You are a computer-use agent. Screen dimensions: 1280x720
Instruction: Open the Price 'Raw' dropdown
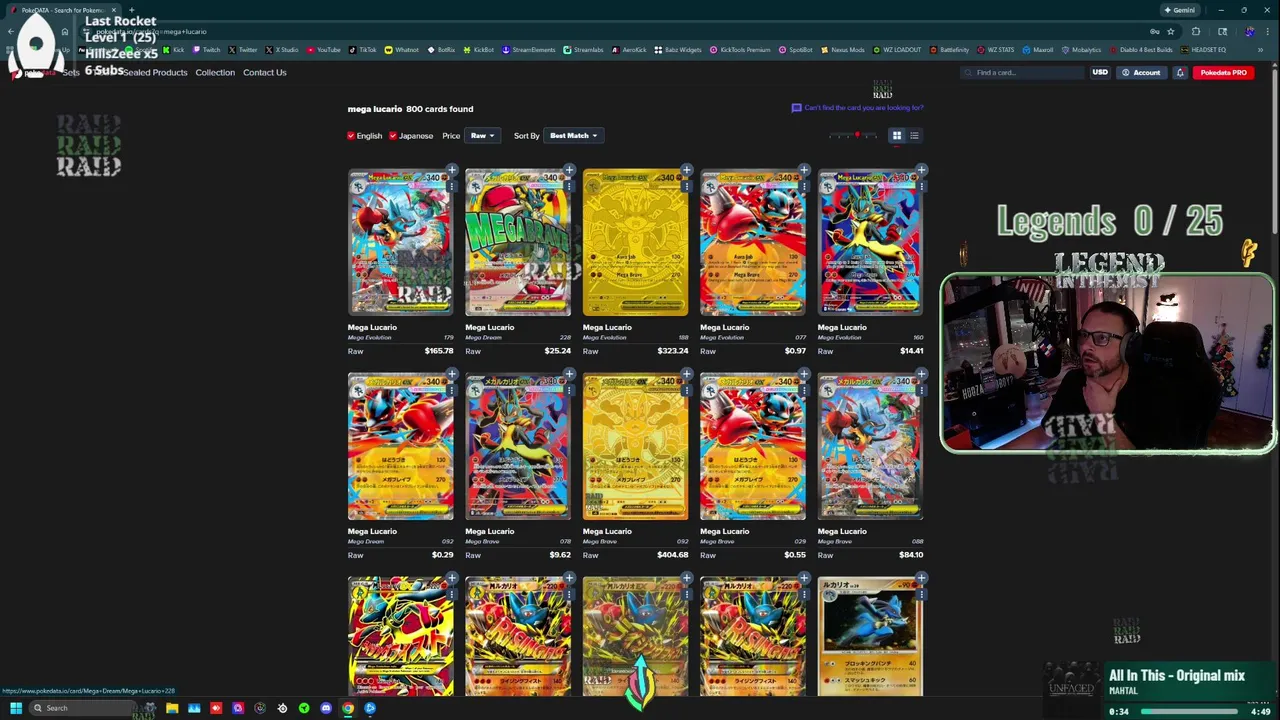pos(482,136)
